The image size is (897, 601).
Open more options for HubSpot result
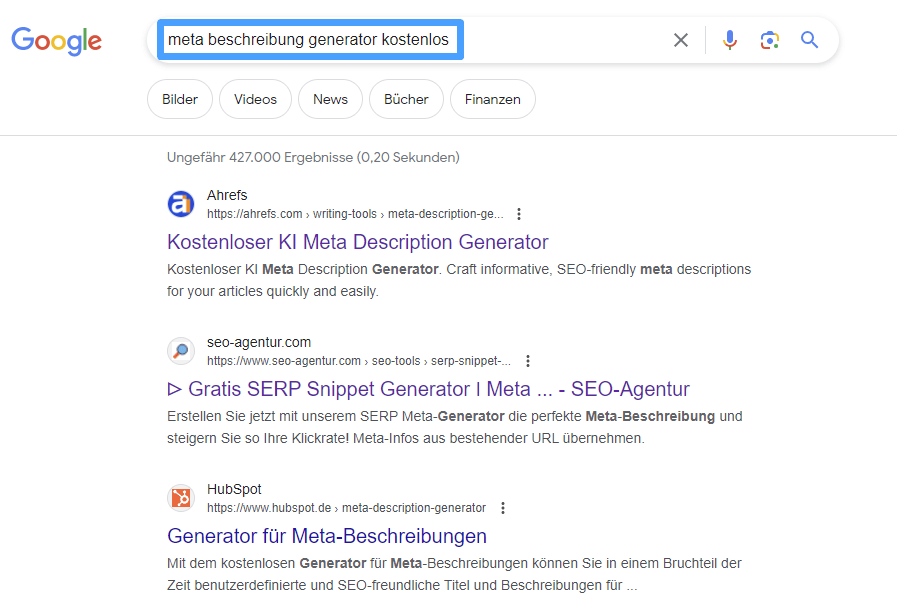coord(503,508)
